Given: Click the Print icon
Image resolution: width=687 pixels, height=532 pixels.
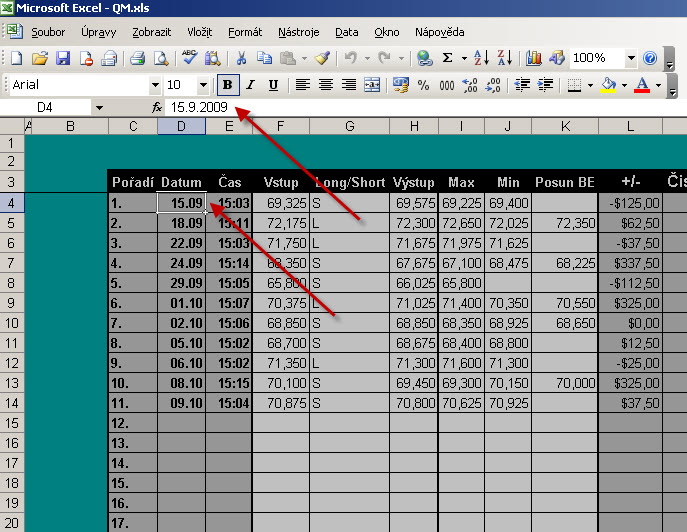Looking at the screenshot, I should (x=137, y=58).
